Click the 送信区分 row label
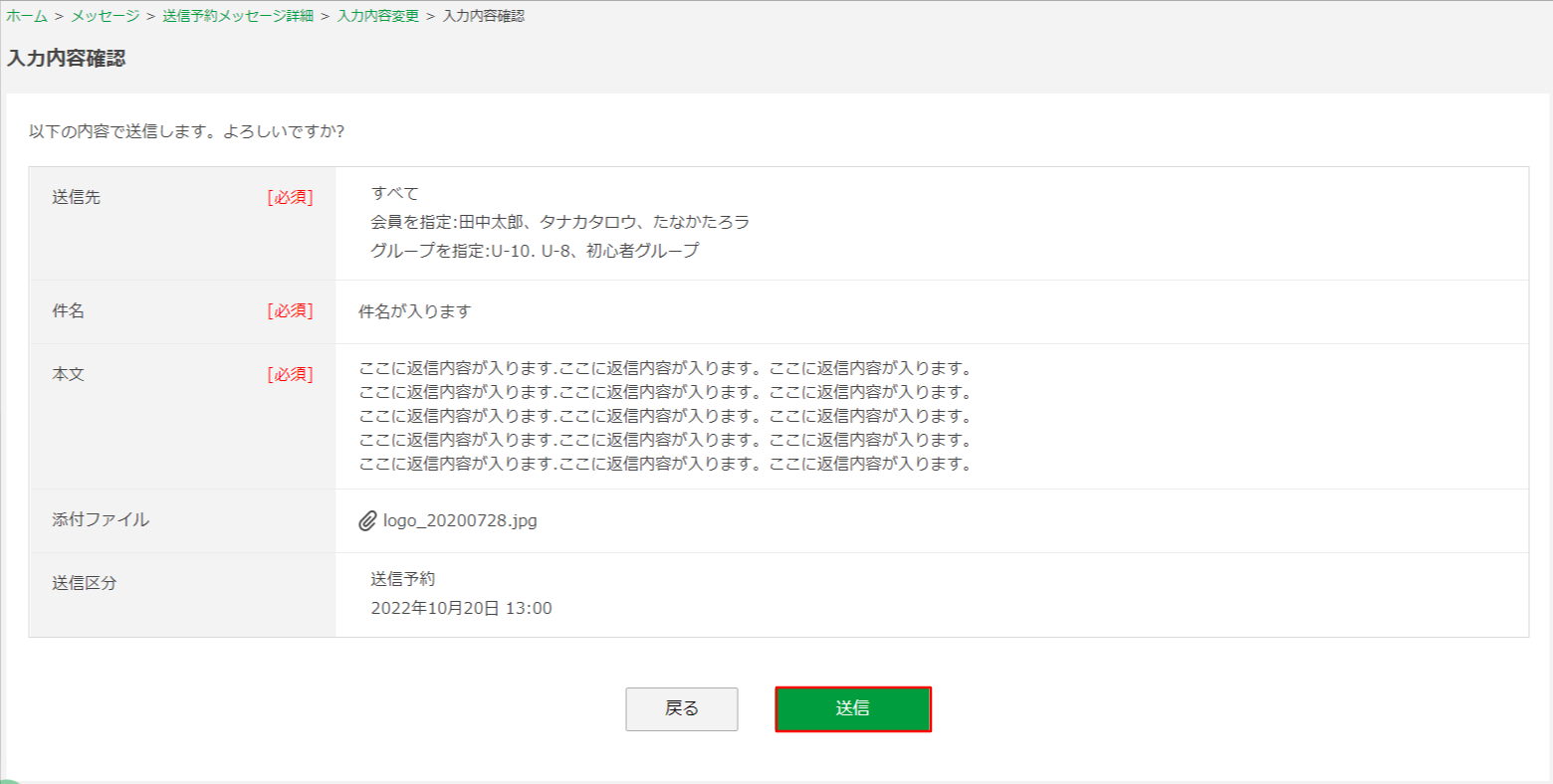The height and width of the screenshot is (784, 1553). point(85,583)
